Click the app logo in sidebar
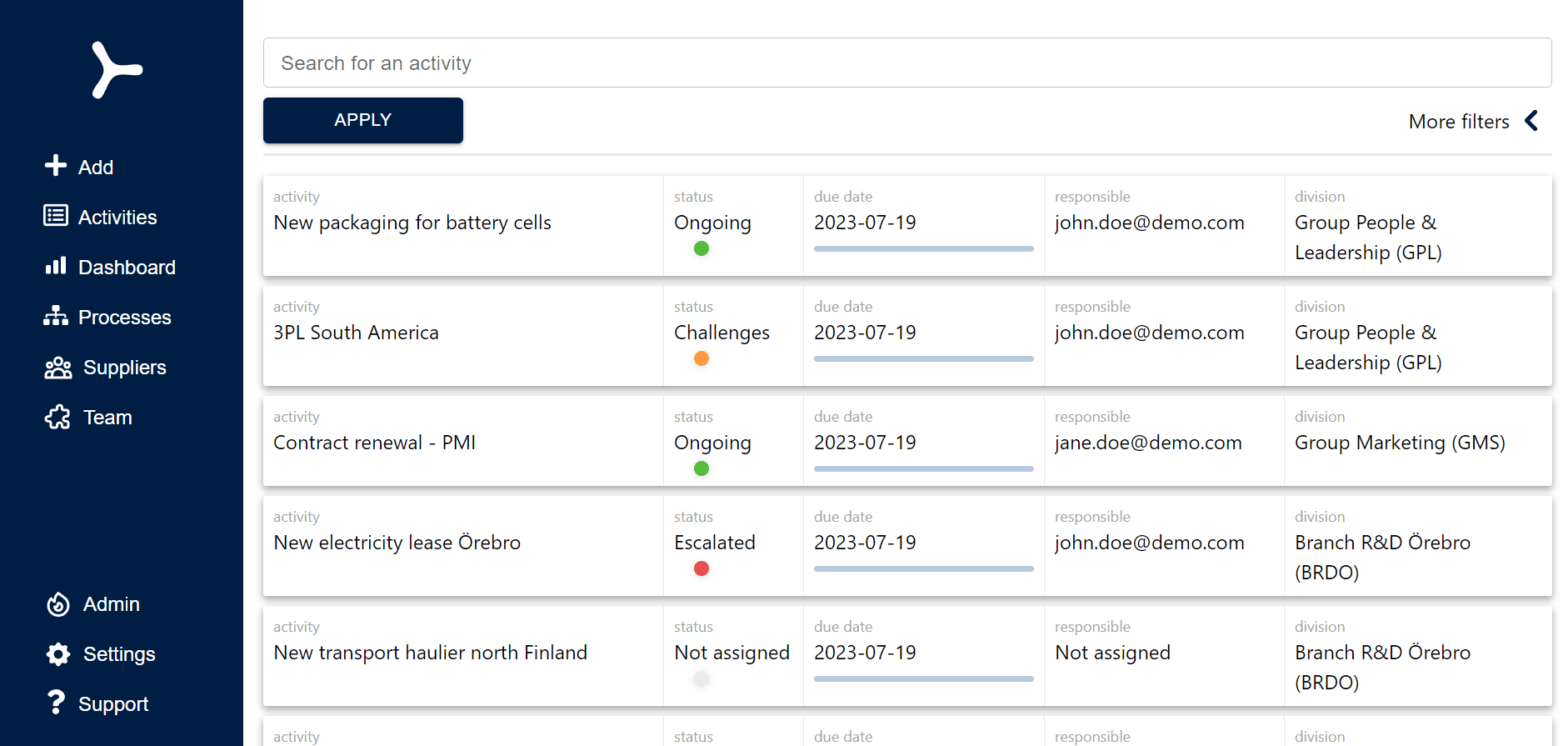 117,70
